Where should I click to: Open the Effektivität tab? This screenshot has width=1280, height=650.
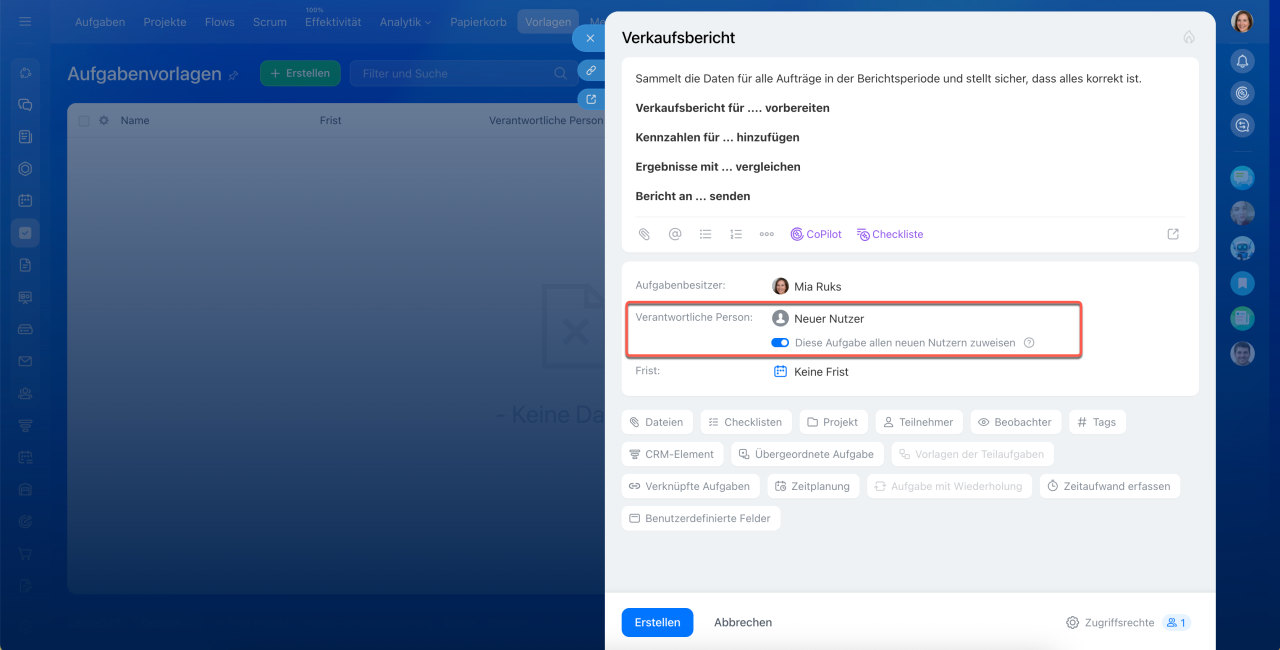(333, 22)
